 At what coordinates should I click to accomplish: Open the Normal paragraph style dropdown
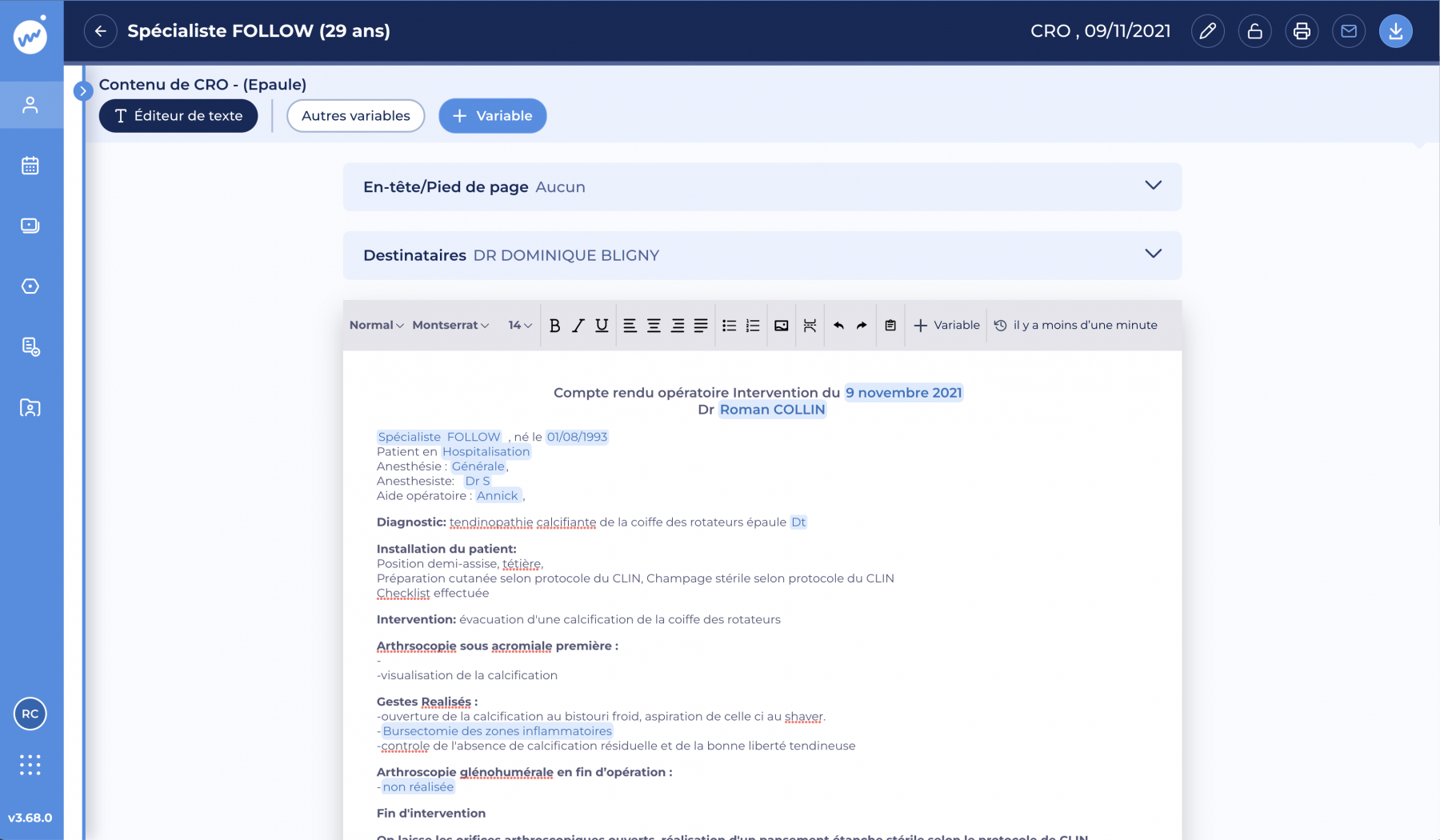pos(376,326)
